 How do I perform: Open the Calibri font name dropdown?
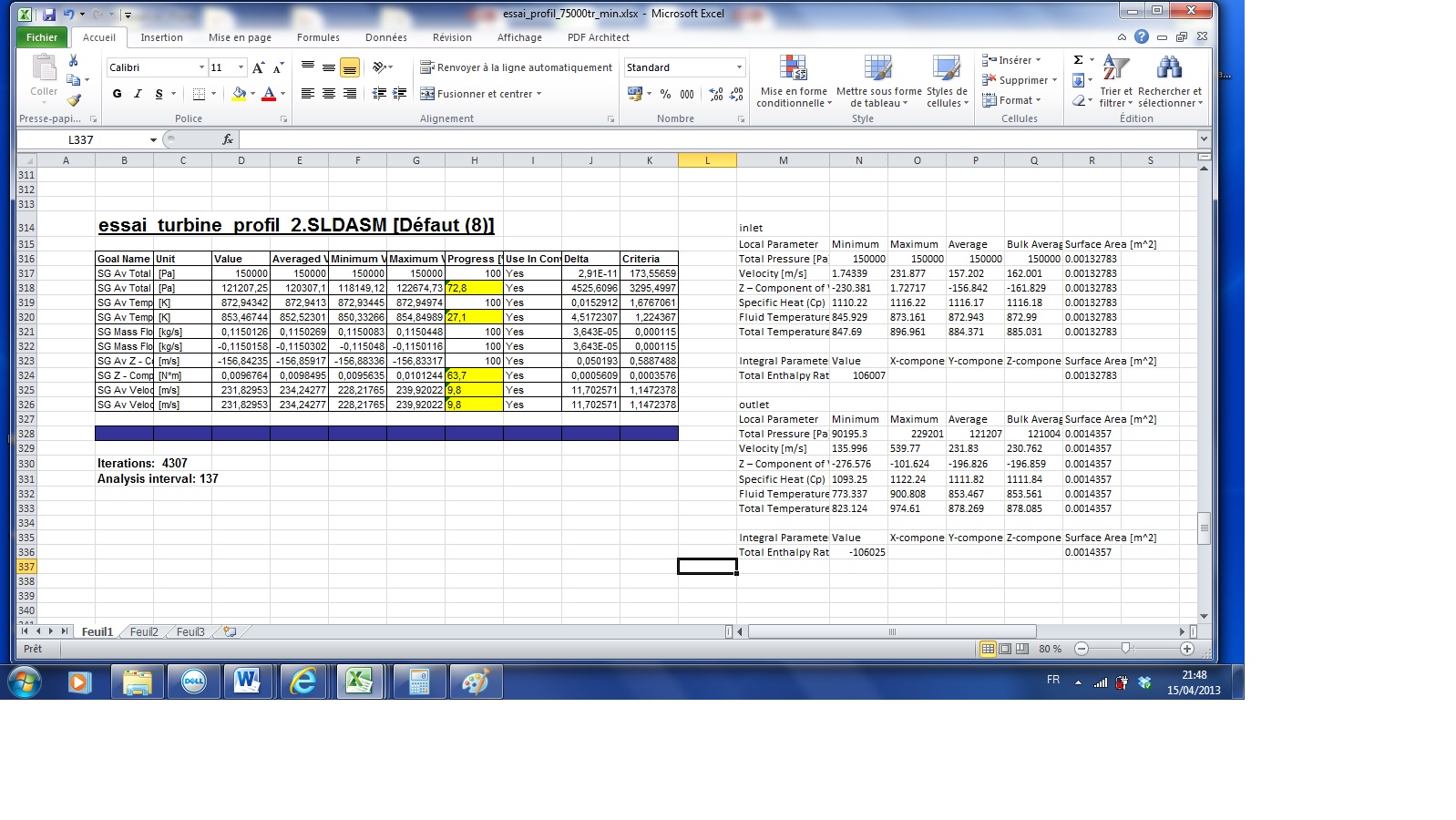[201, 67]
